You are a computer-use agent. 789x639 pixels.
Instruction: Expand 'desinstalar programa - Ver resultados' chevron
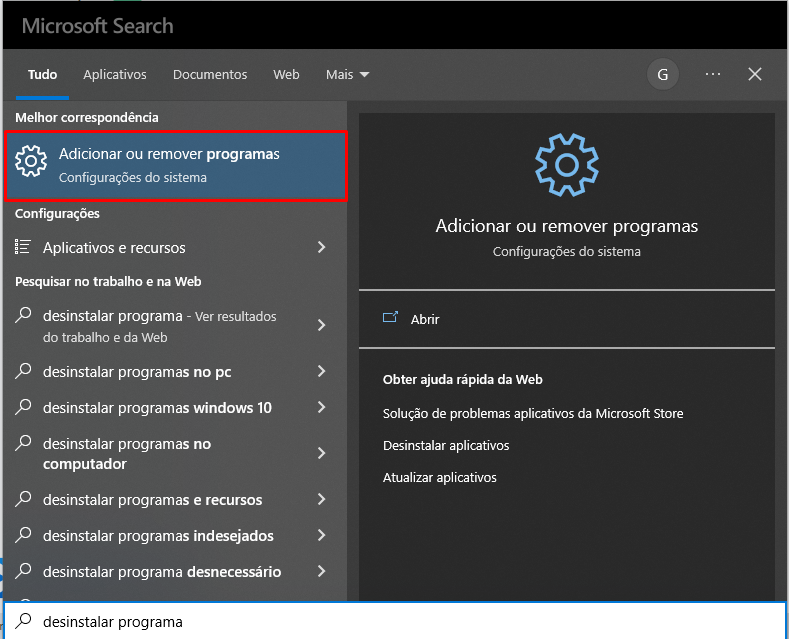coord(322,325)
